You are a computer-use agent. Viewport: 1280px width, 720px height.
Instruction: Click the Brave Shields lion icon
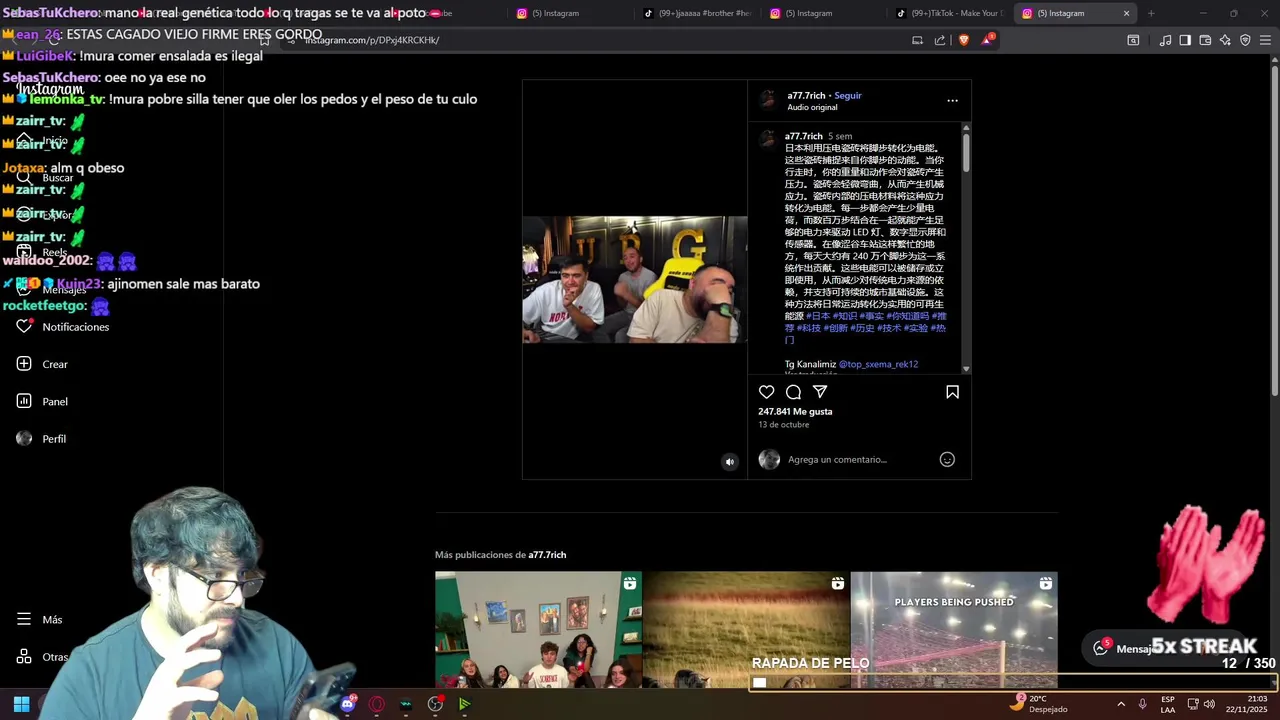(964, 40)
